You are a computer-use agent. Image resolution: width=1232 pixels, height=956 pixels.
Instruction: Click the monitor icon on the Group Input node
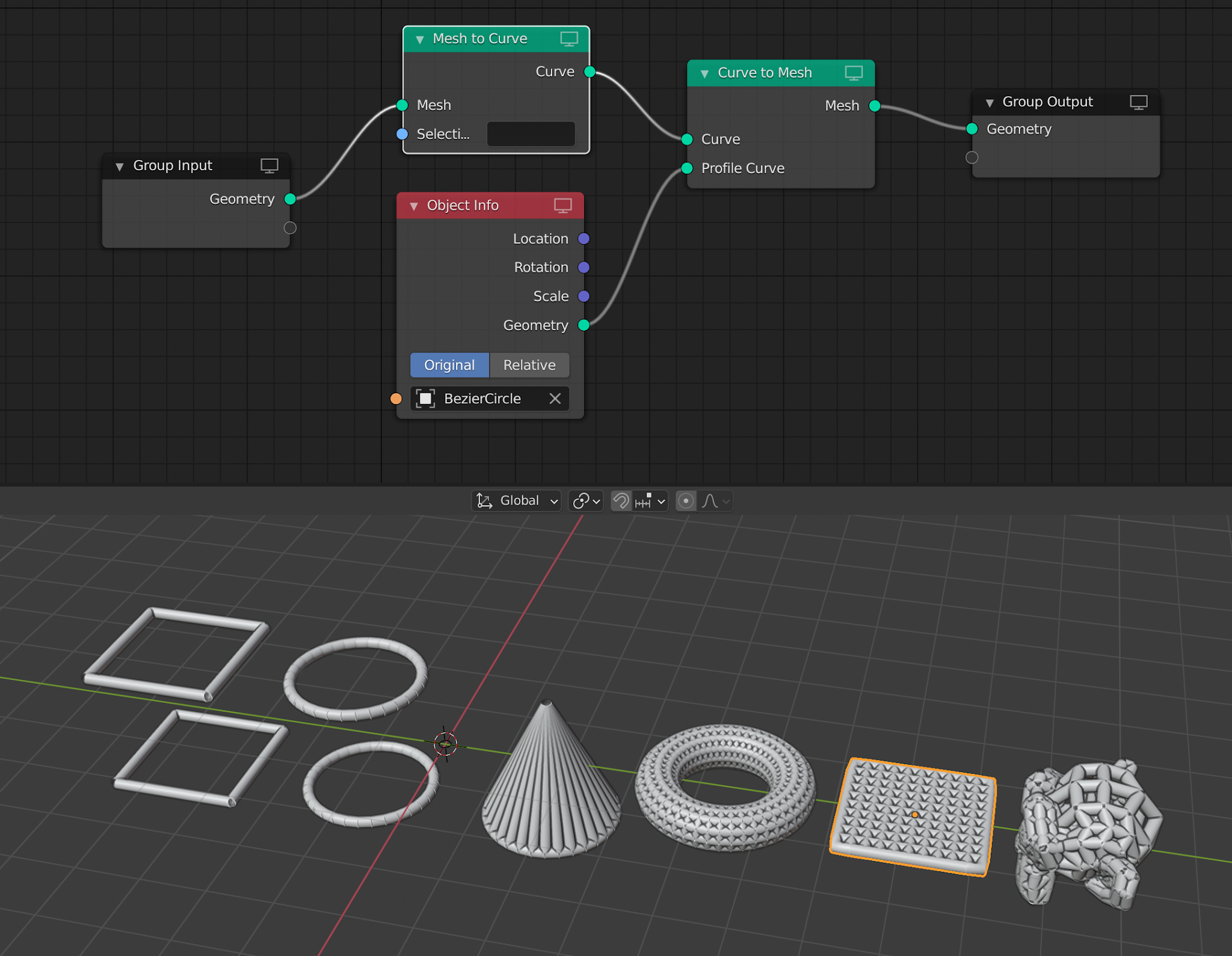pyautogui.click(x=268, y=165)
